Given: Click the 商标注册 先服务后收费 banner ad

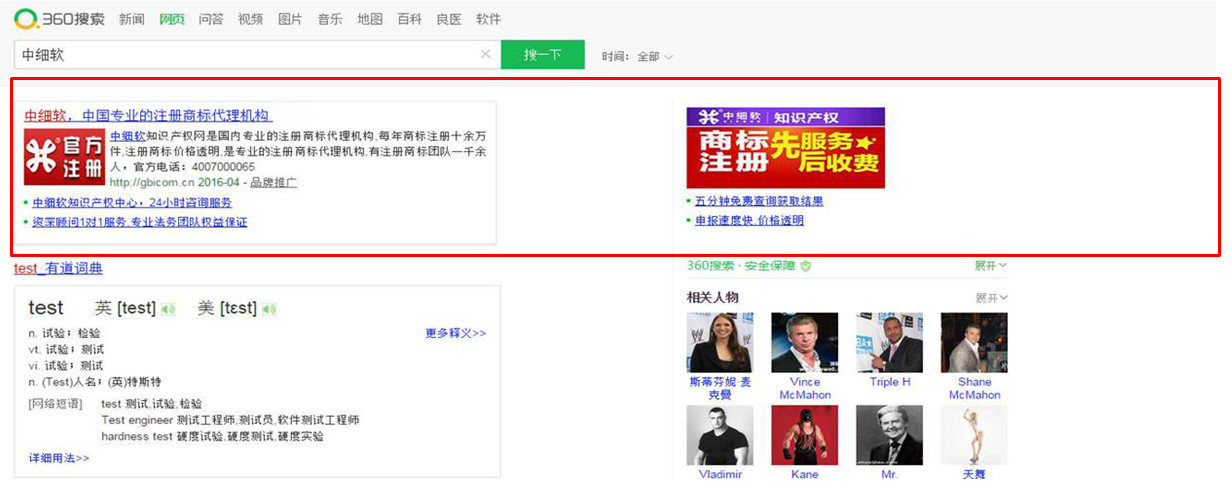Looking at the screenshot, I should (785, 148).
